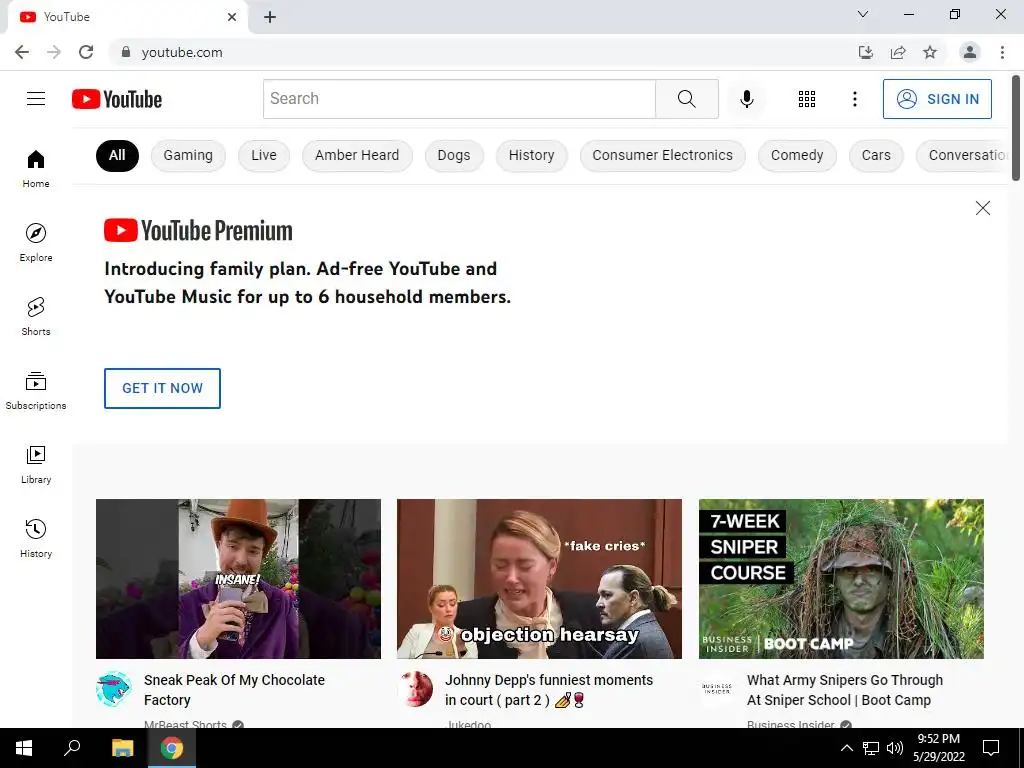Open 'Sneak Peak Of My Chocolate Factory' title
The width and height of the screenshot is (1024, 768).
click(x=234, y=690)
